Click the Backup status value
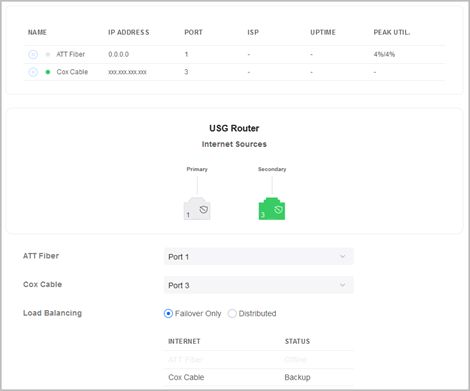Image resolution: width=470 pixels, height=391 pixels. 297,377
